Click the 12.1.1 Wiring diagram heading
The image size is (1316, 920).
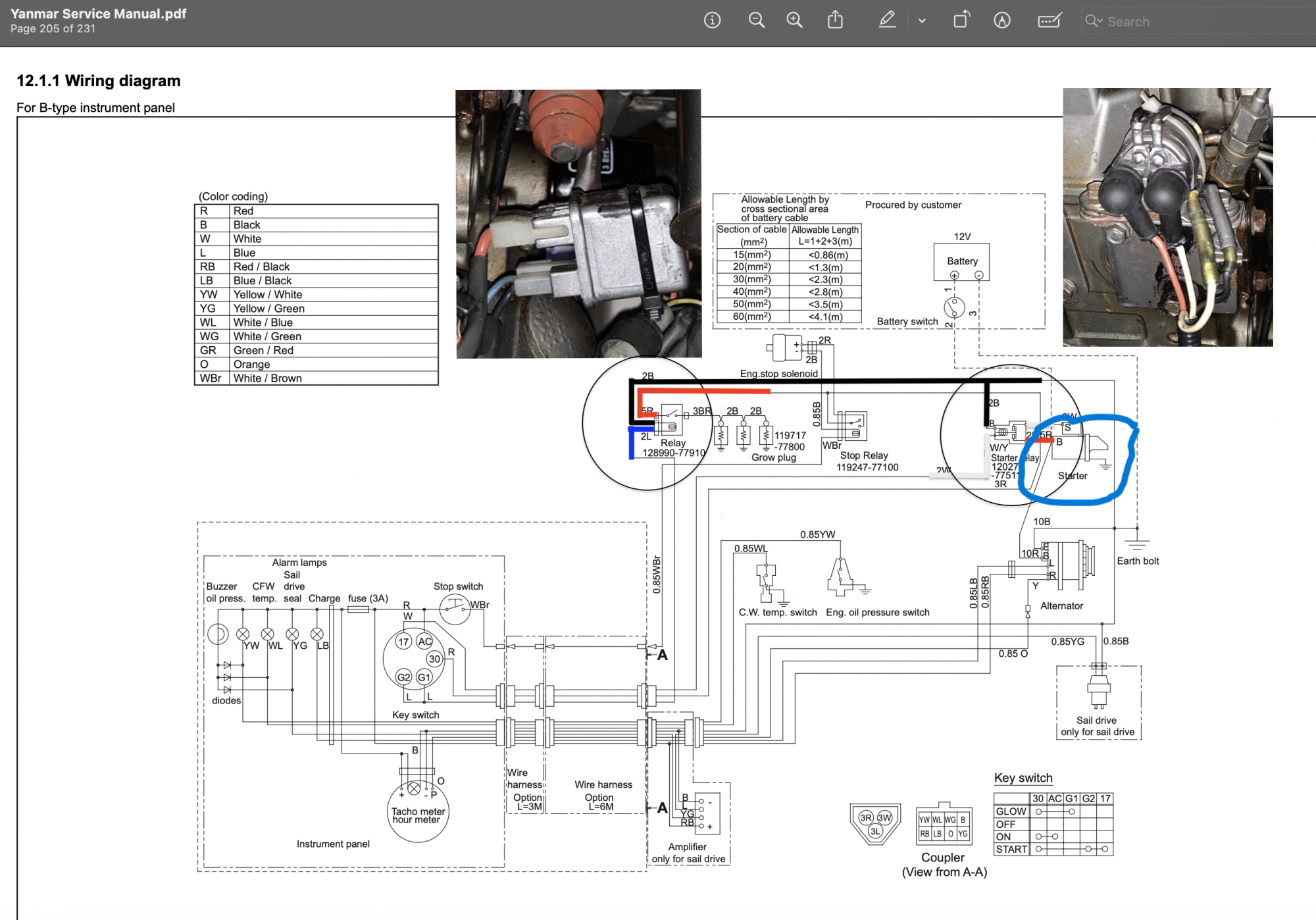[99, 81]
